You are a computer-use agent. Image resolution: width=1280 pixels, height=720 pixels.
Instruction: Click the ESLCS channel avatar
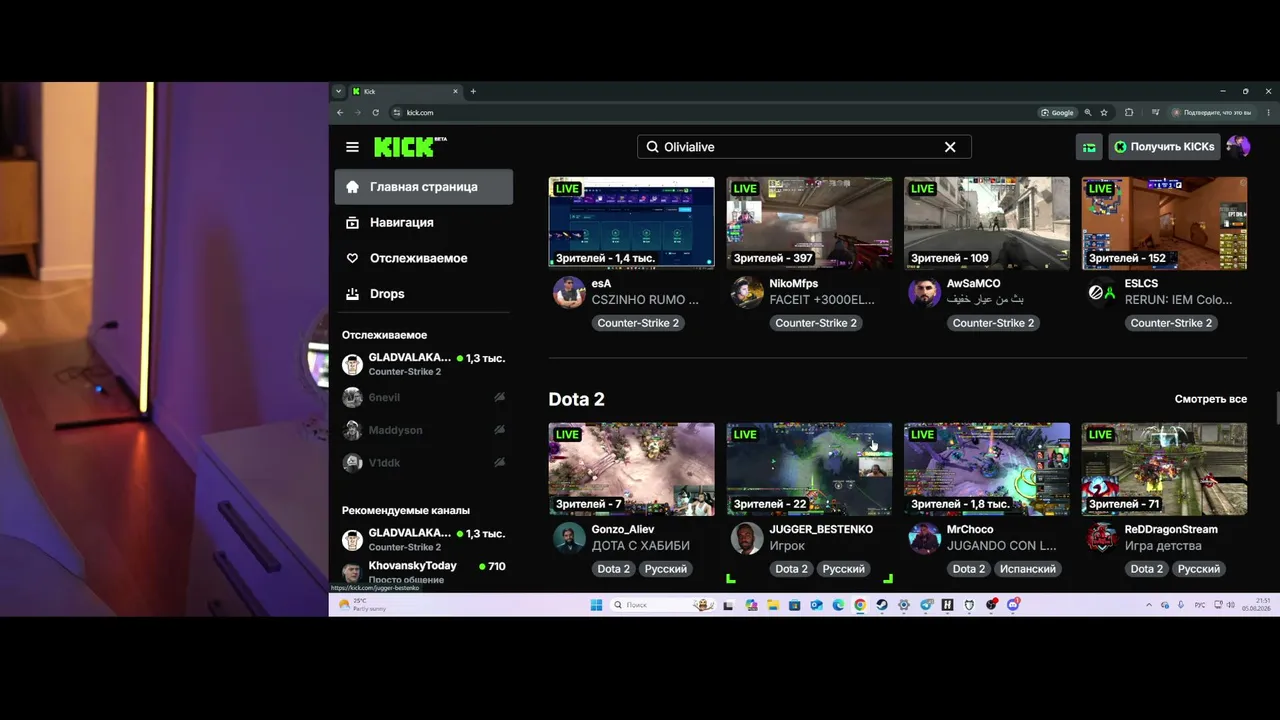1102,292
